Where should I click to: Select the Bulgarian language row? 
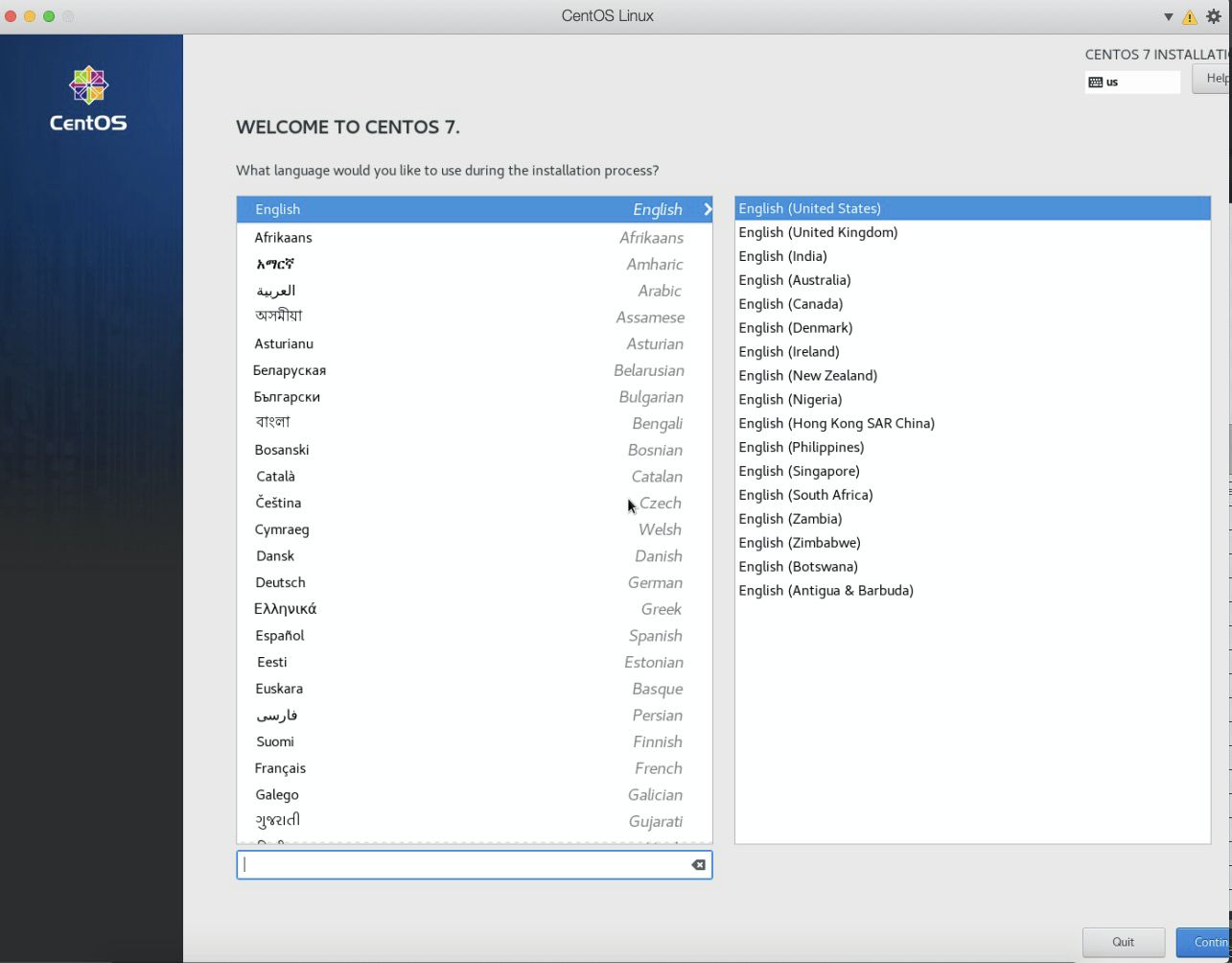point(475,397)
